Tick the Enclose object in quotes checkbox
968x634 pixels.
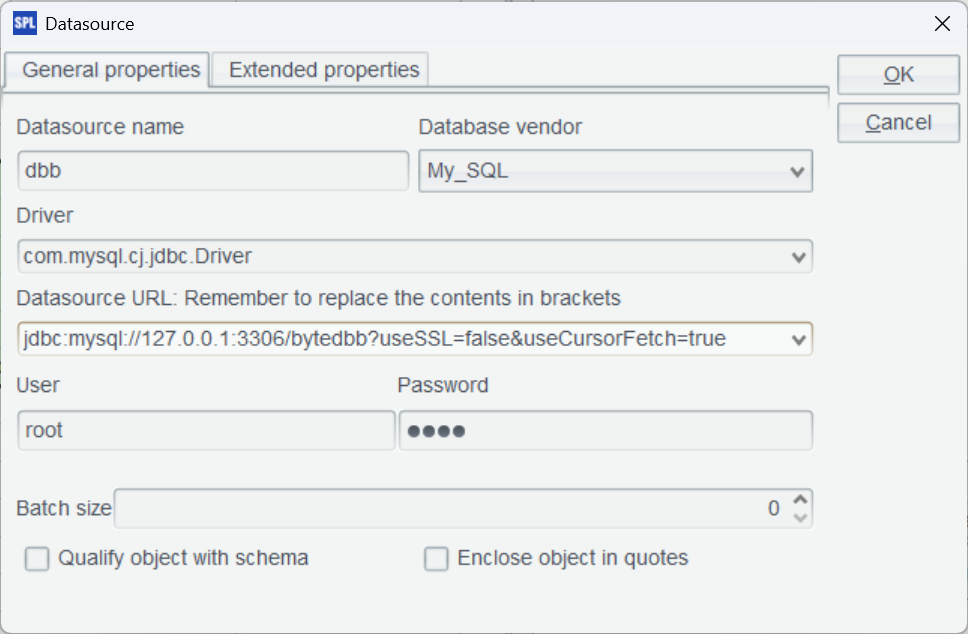tap(436, 559)
